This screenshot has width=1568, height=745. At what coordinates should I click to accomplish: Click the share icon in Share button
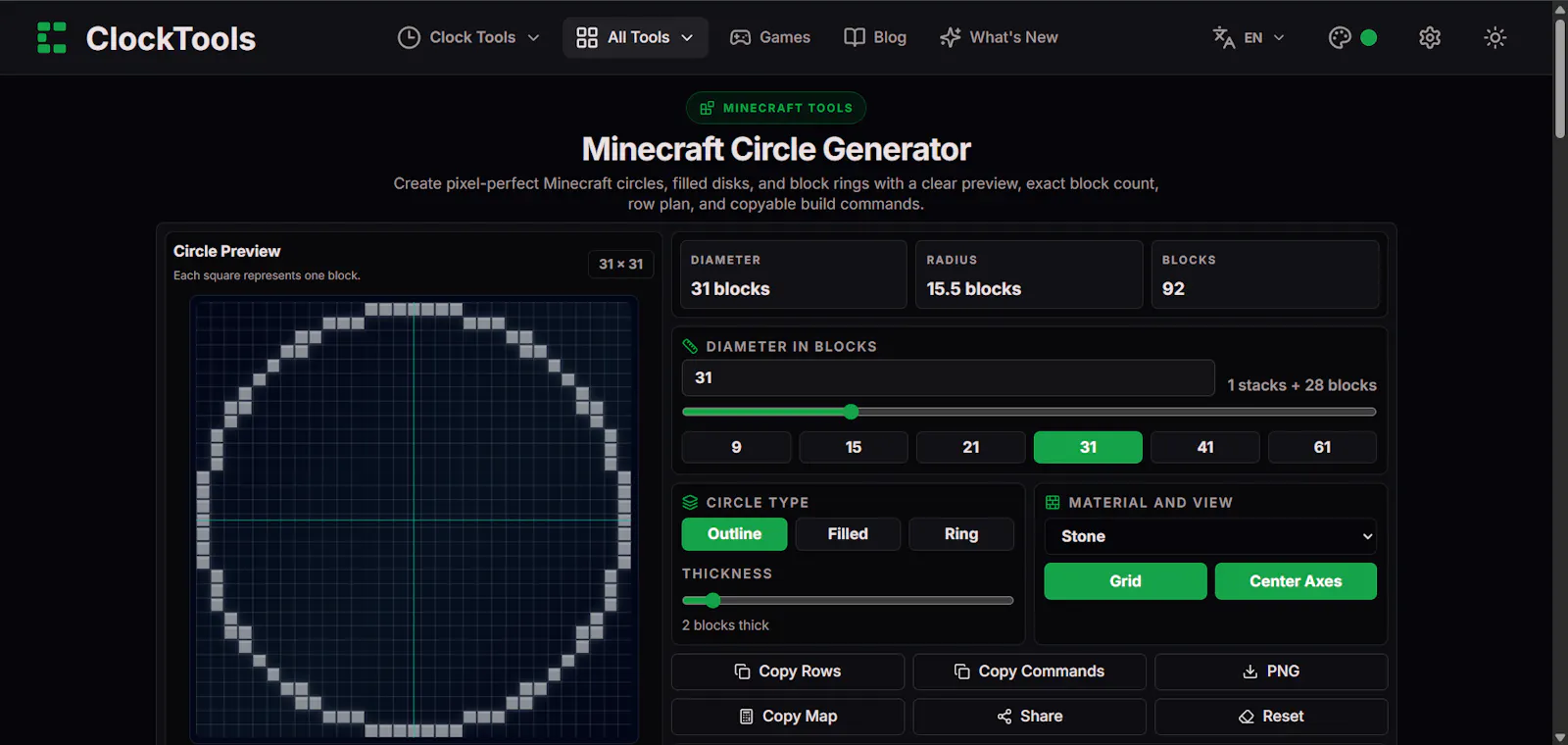coord(1004,717)
